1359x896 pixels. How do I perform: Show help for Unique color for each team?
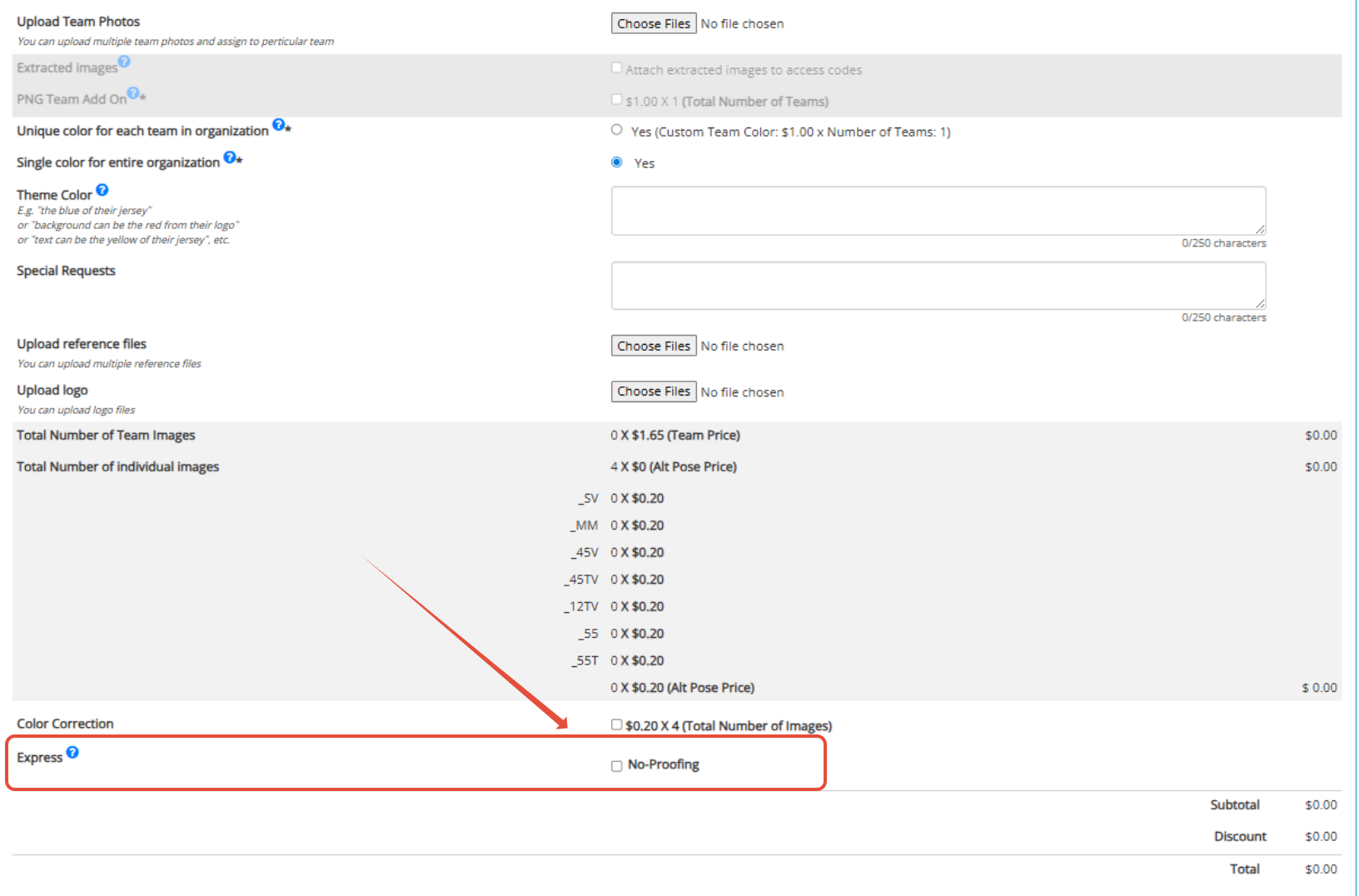click(279, 125)
